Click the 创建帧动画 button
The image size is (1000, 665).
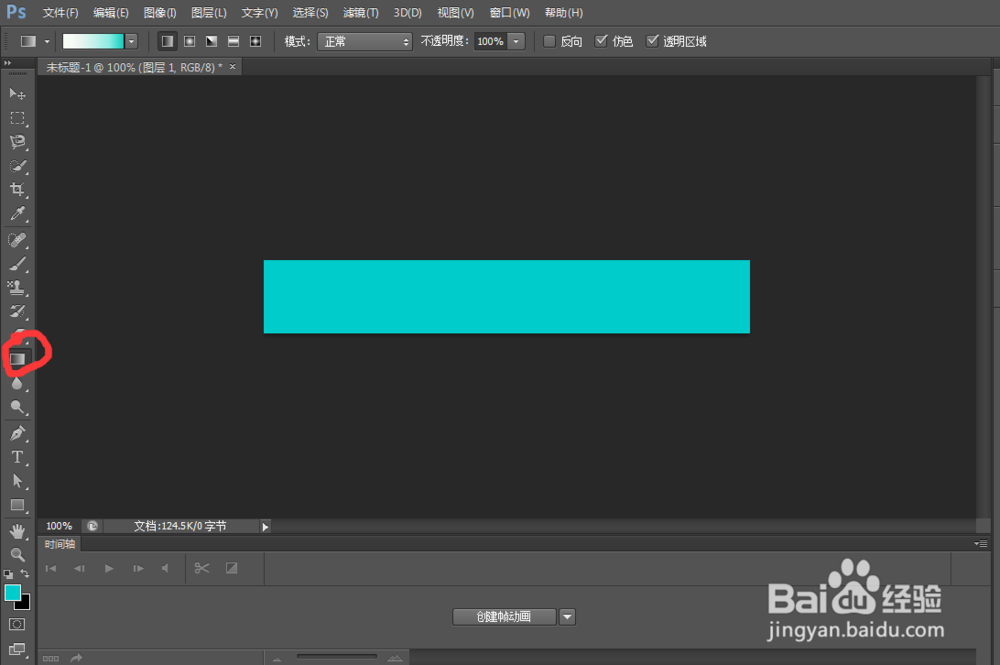coord(504,617)
